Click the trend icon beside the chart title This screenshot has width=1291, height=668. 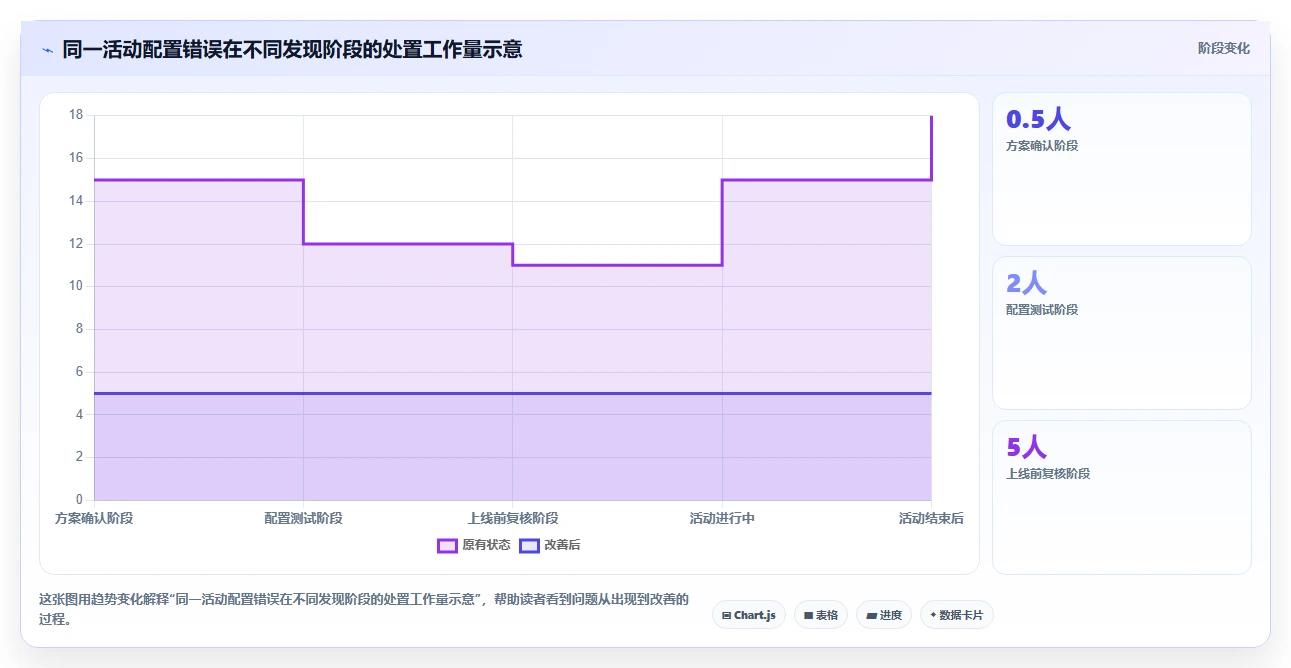point(47,49)
